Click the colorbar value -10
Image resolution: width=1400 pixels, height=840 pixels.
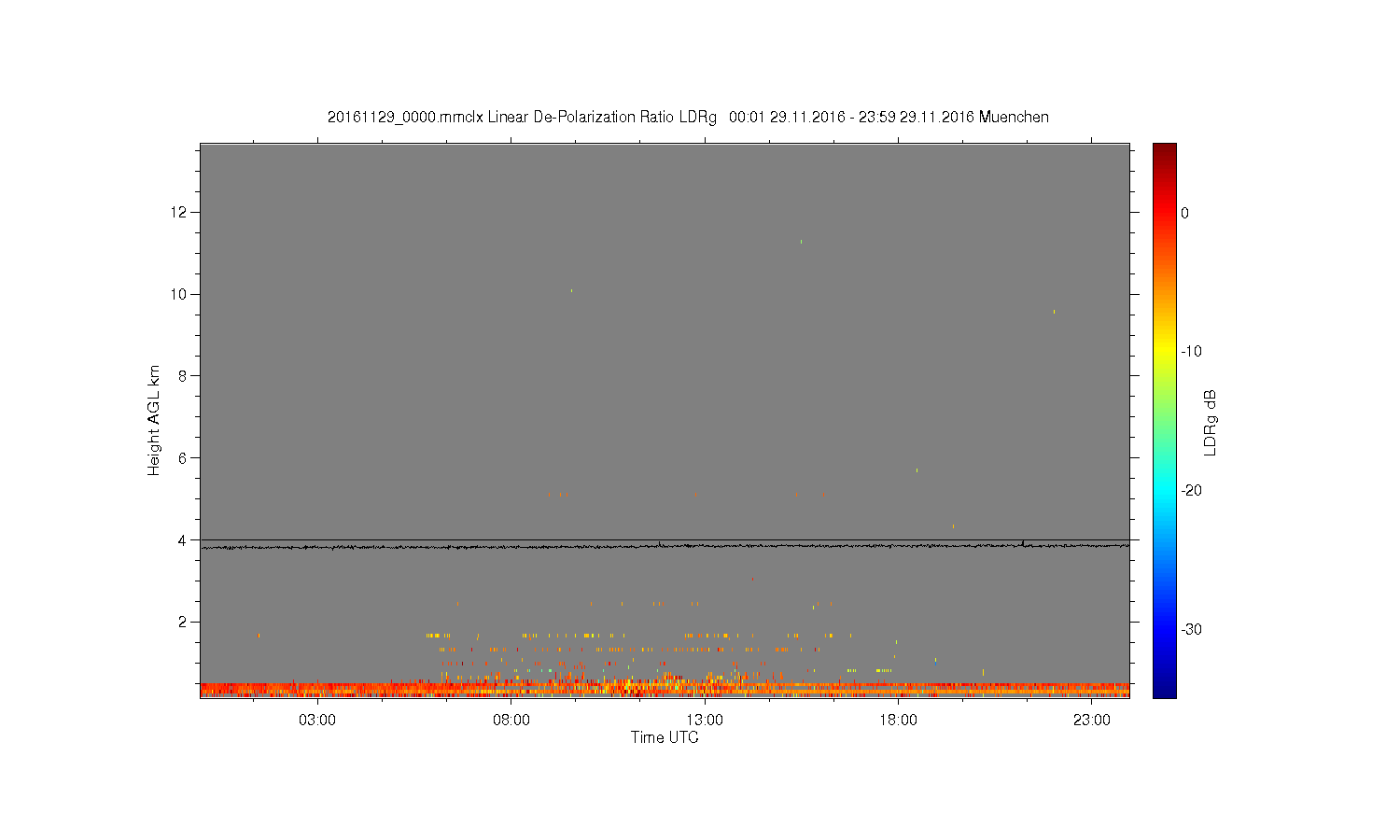[1191, 352]
